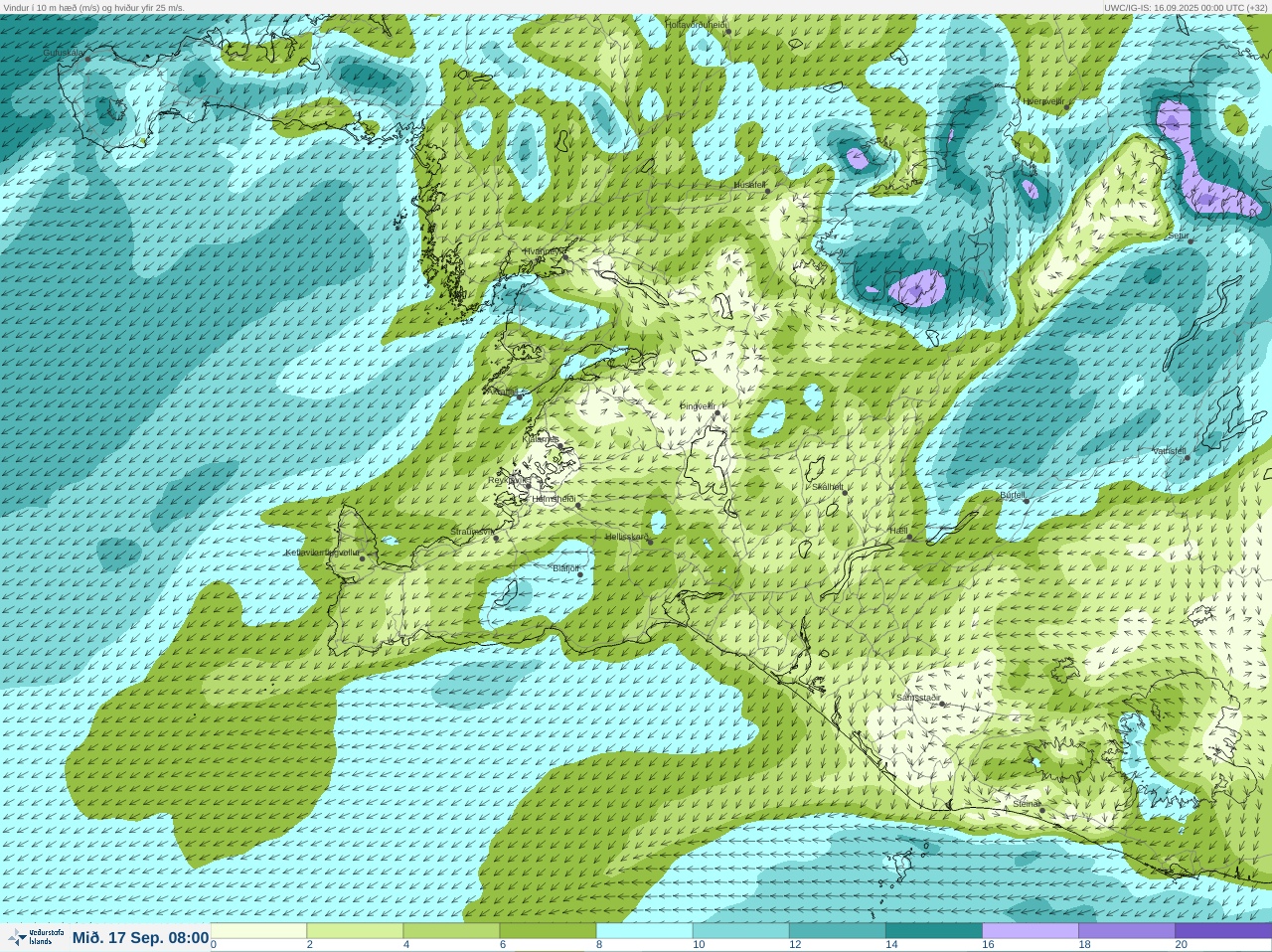The image size is (1272, 952).
Task: Click the Hæll station label
Action: click(x=899, y=531)
